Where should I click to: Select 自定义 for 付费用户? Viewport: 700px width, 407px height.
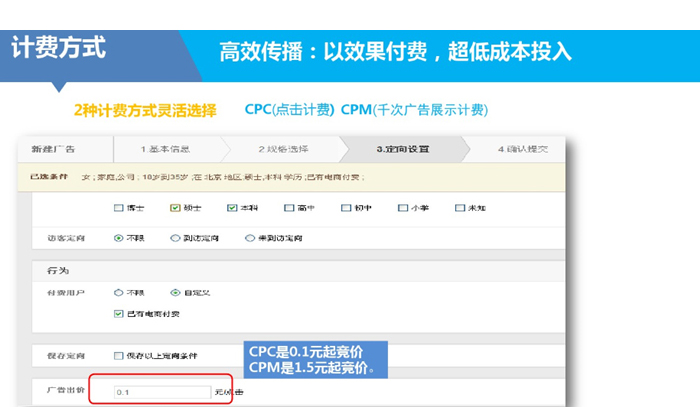point(175,293)
